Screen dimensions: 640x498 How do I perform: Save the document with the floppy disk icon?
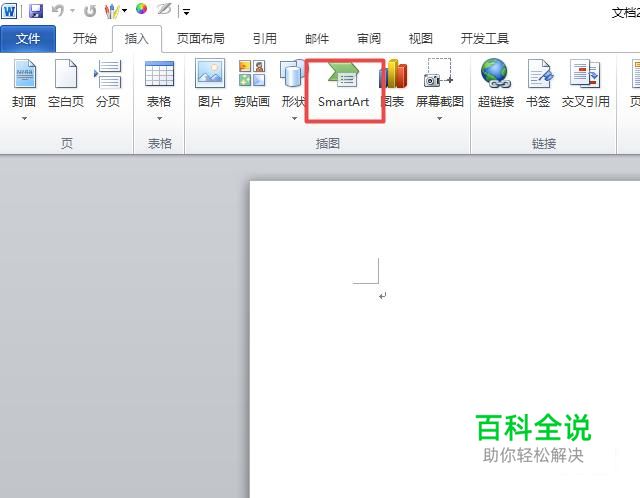[36, 11]
